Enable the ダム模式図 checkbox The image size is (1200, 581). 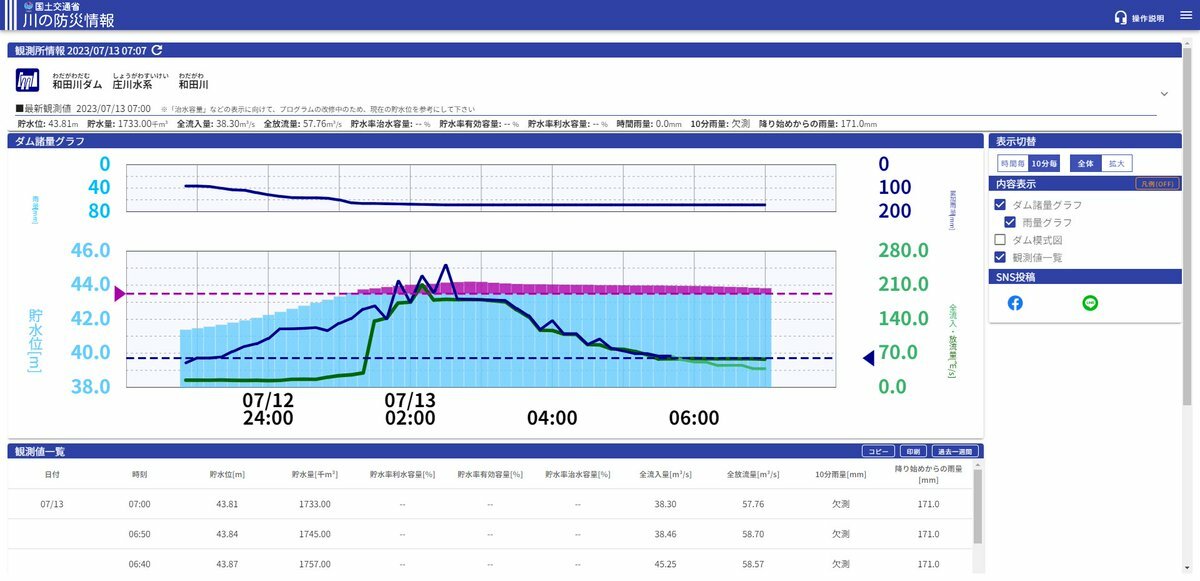1000,240
